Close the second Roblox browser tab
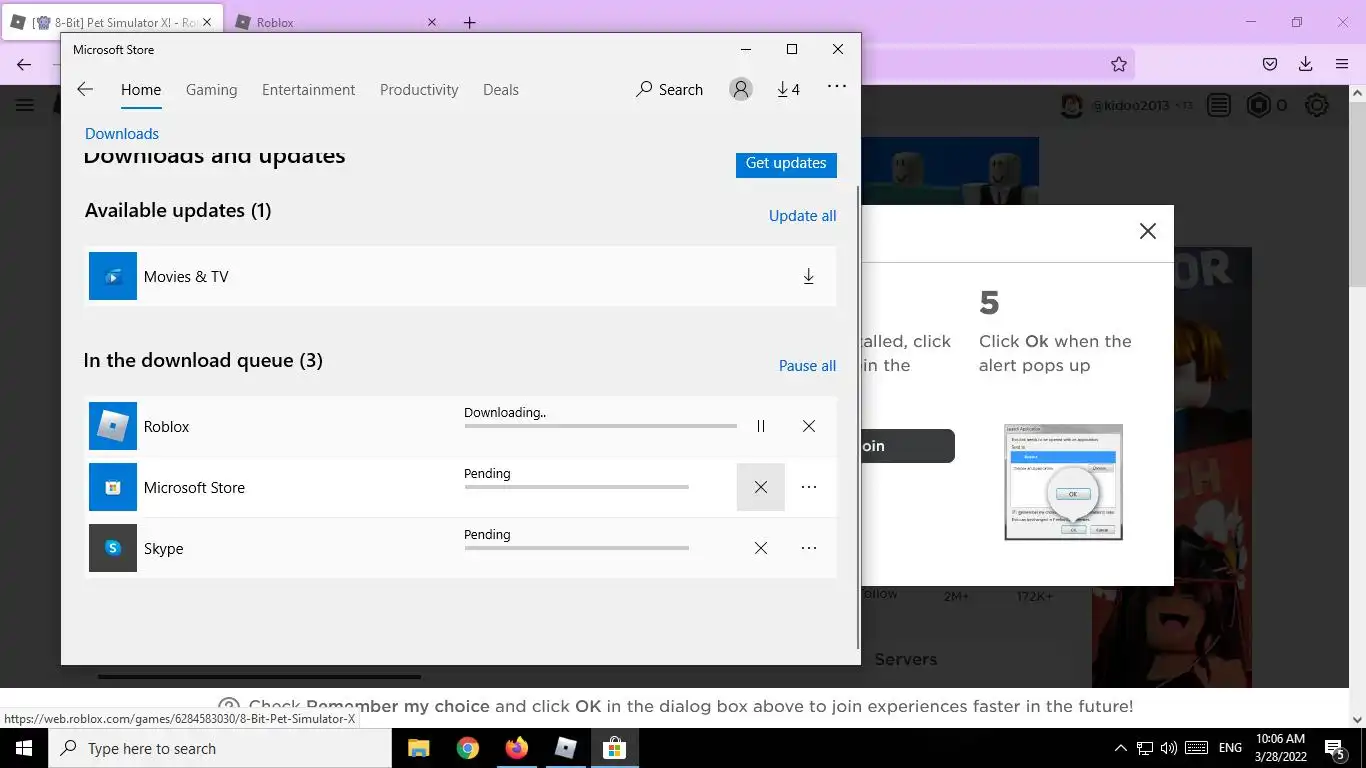Viewport: 1366px width, 768px height. pyautogui.click(x=432, y=22)
